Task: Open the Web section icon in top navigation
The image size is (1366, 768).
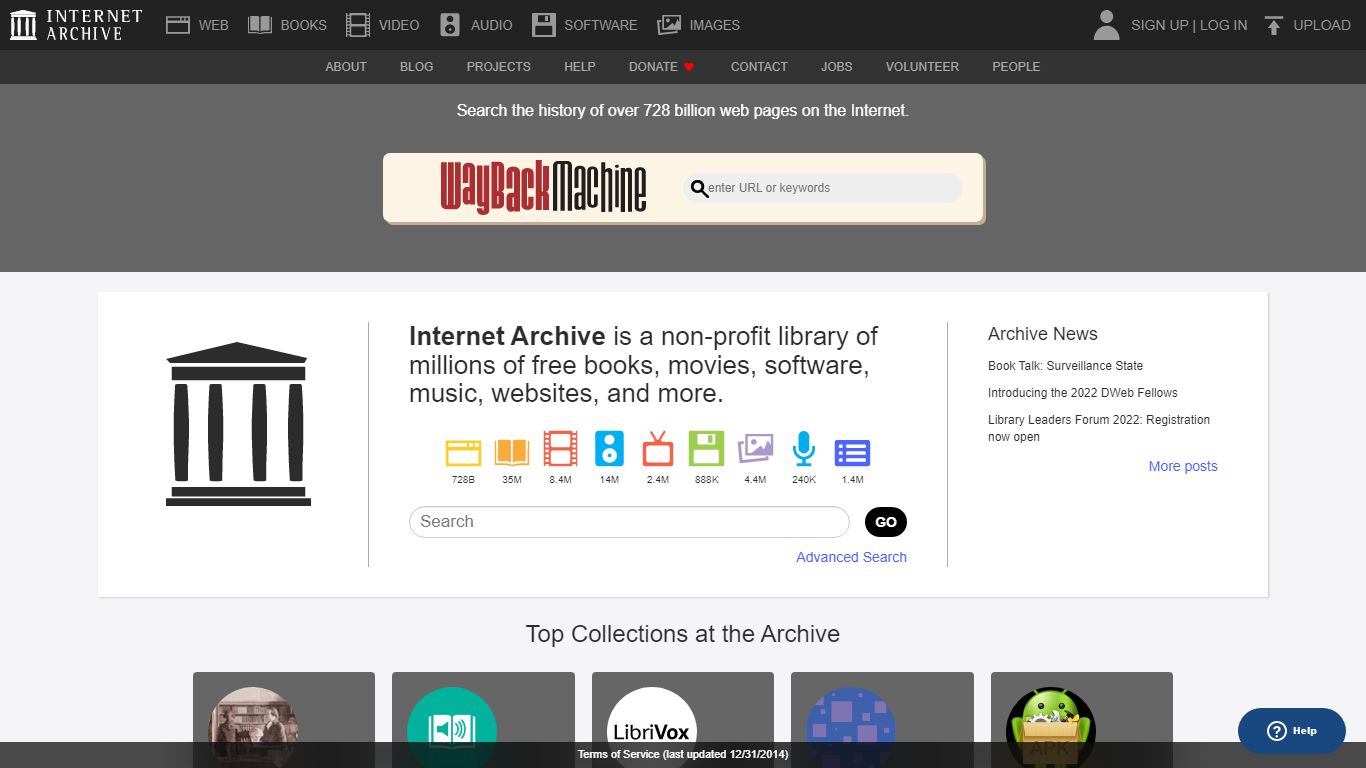Action: [x=178, y=25]
